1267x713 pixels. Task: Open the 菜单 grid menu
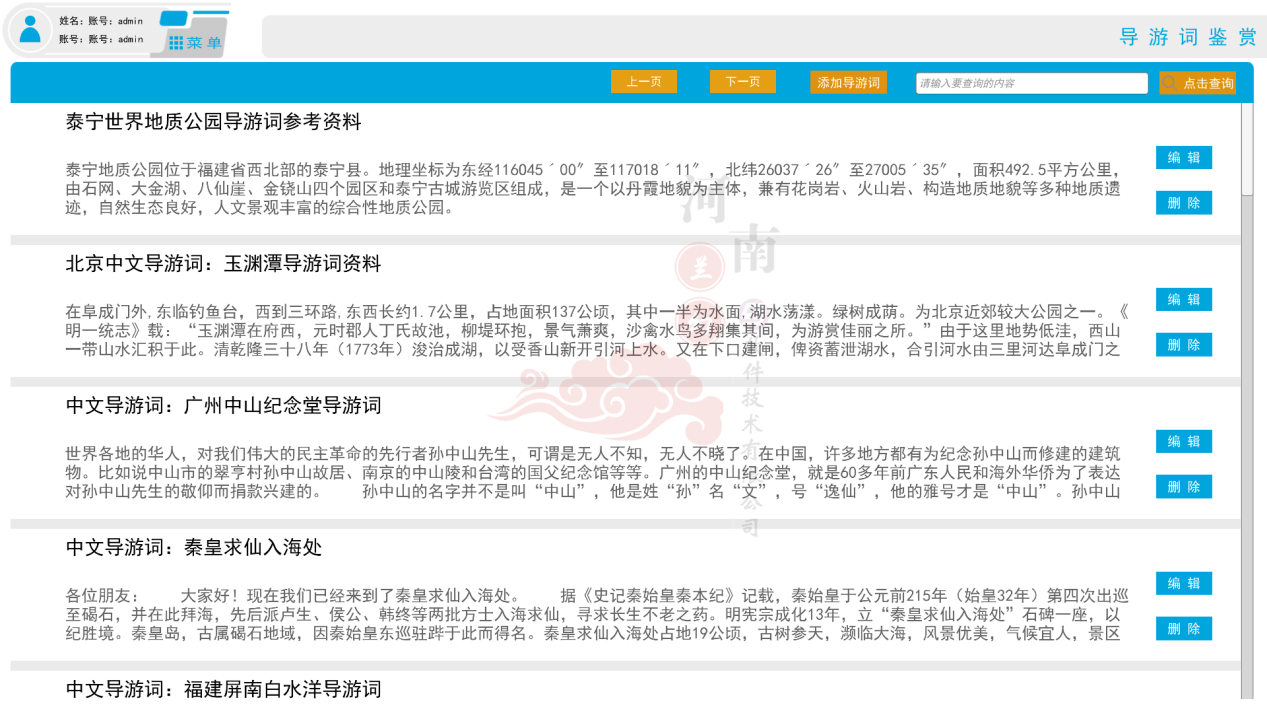click(196, 42)
